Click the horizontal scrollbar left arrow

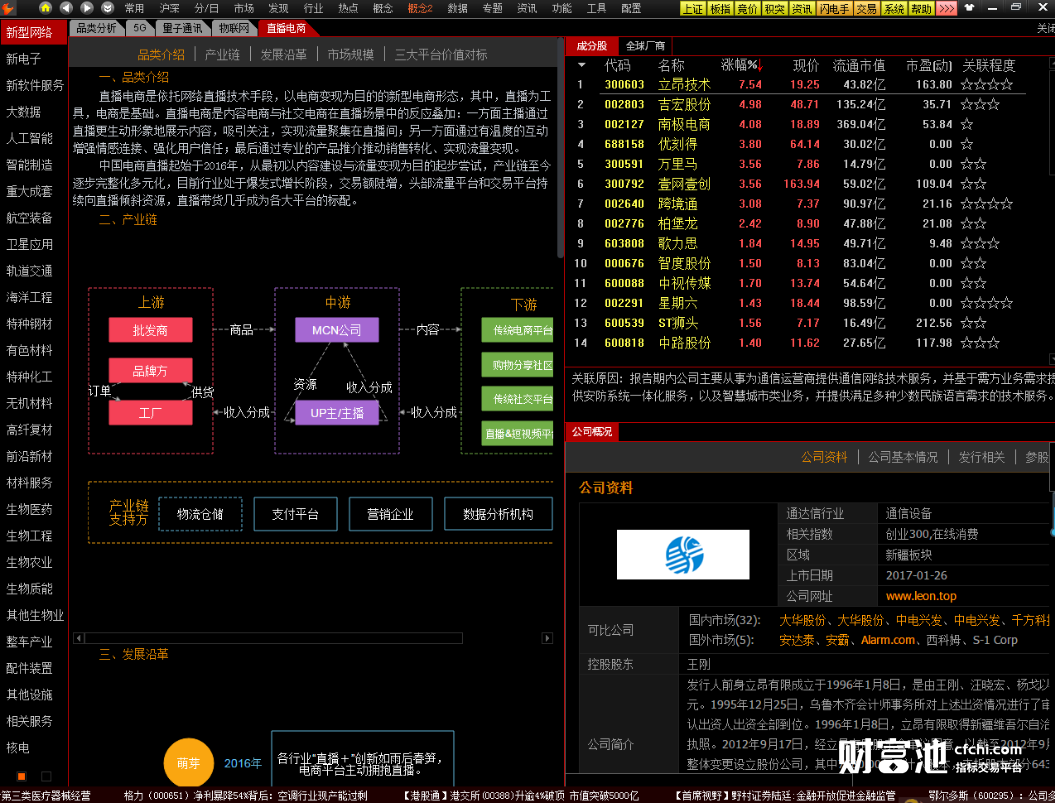(x=79, y=637)
